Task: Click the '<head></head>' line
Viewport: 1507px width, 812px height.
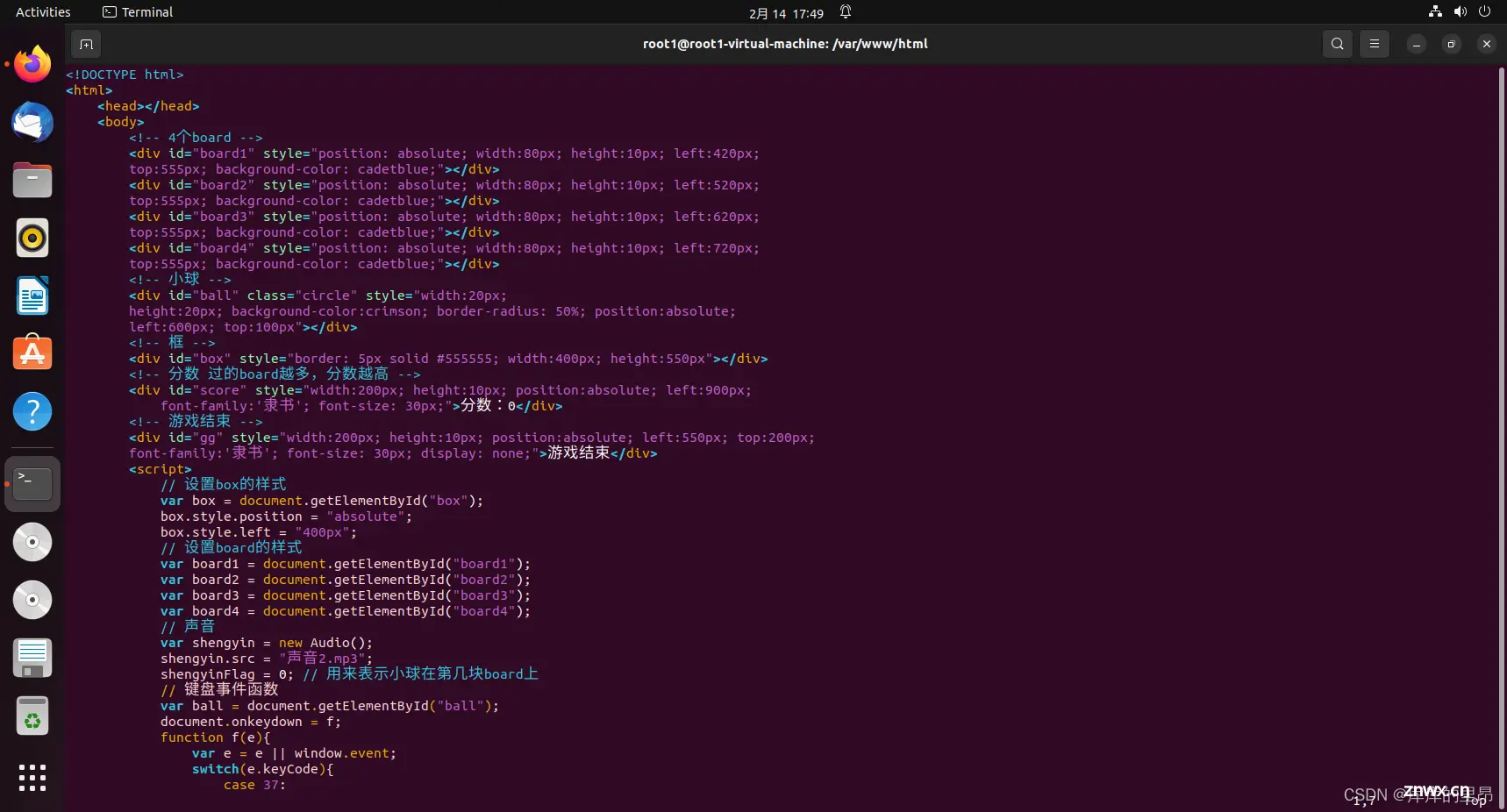Action: (x=148, y=106)
